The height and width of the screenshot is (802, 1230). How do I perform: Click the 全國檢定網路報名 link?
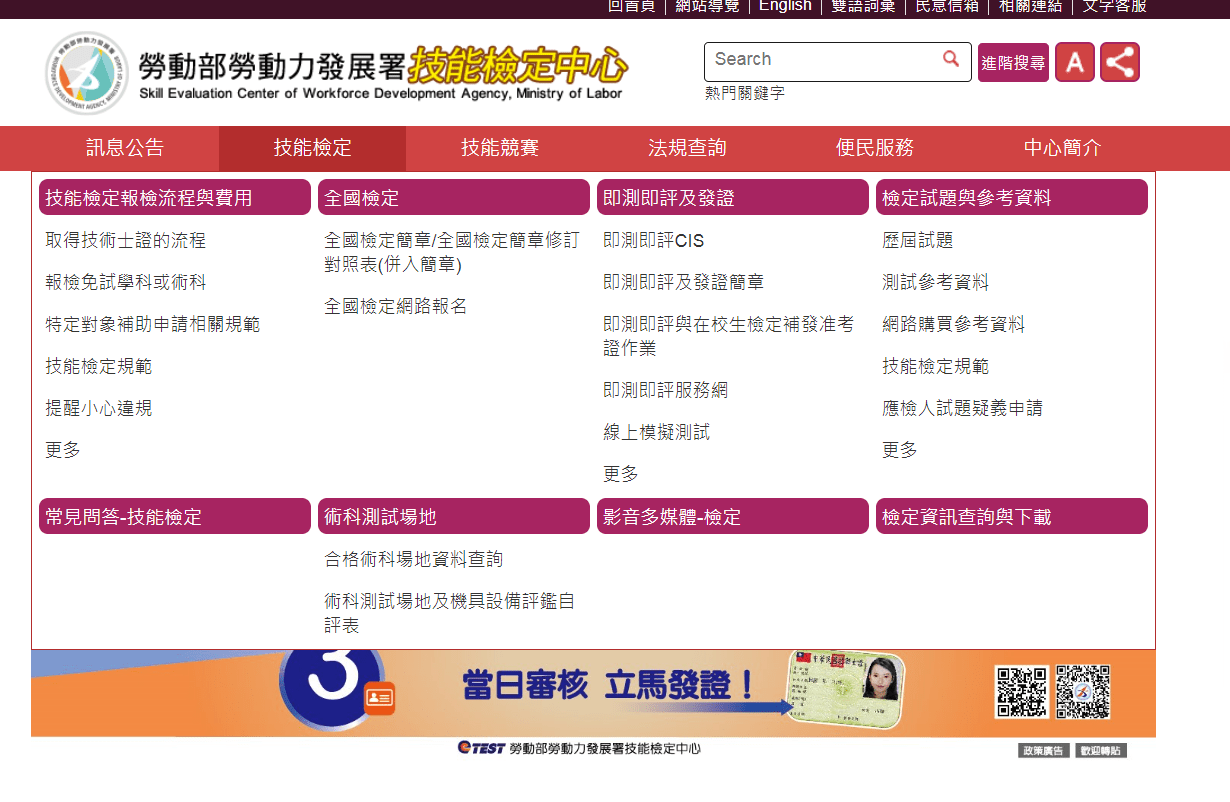click(x=396, y=306)
